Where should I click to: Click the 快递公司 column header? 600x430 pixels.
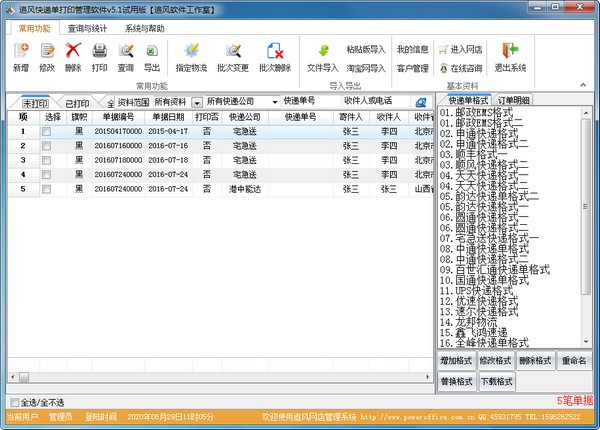coord(245,117)
